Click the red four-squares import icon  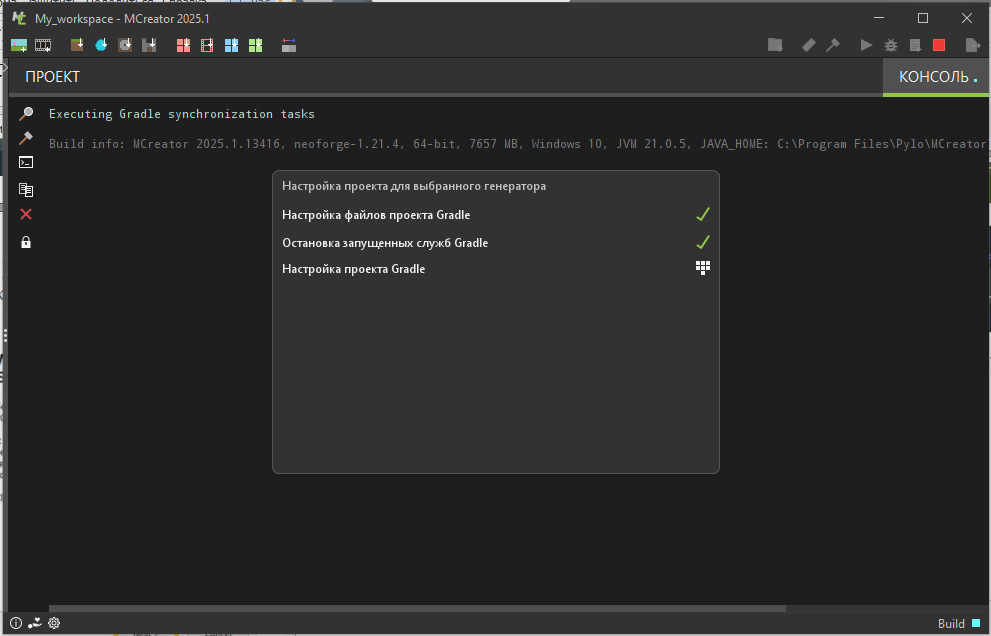pos(183,45)
